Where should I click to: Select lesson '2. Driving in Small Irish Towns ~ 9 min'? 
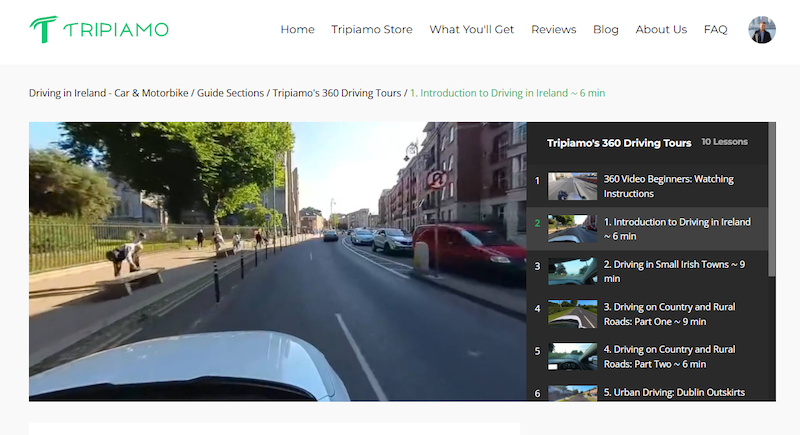(674, 271)
